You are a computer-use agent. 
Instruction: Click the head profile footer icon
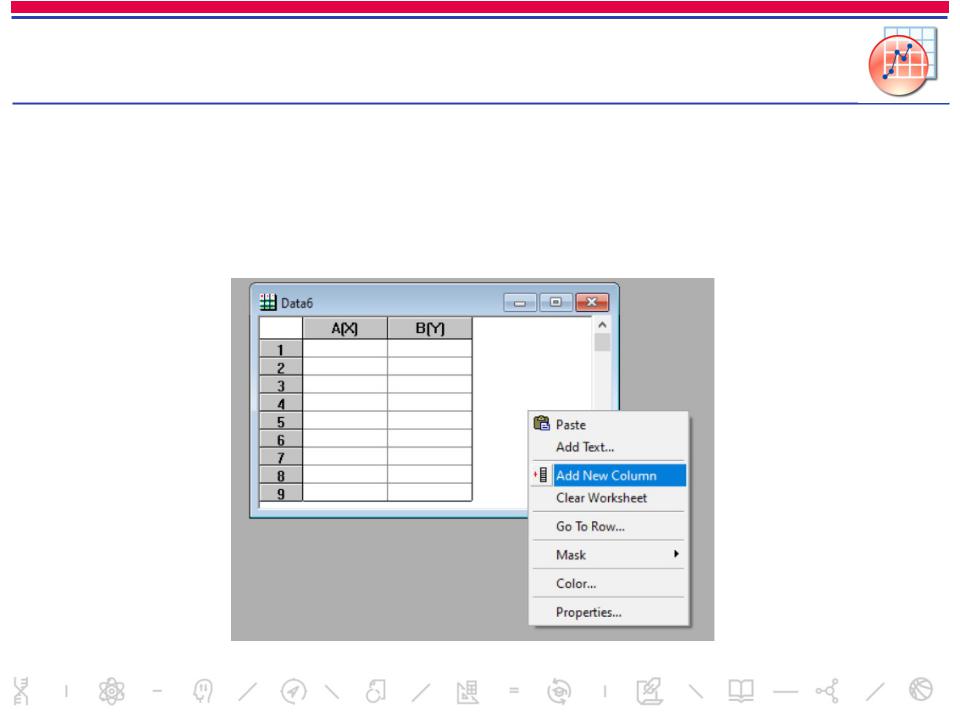tap(203, 691)
